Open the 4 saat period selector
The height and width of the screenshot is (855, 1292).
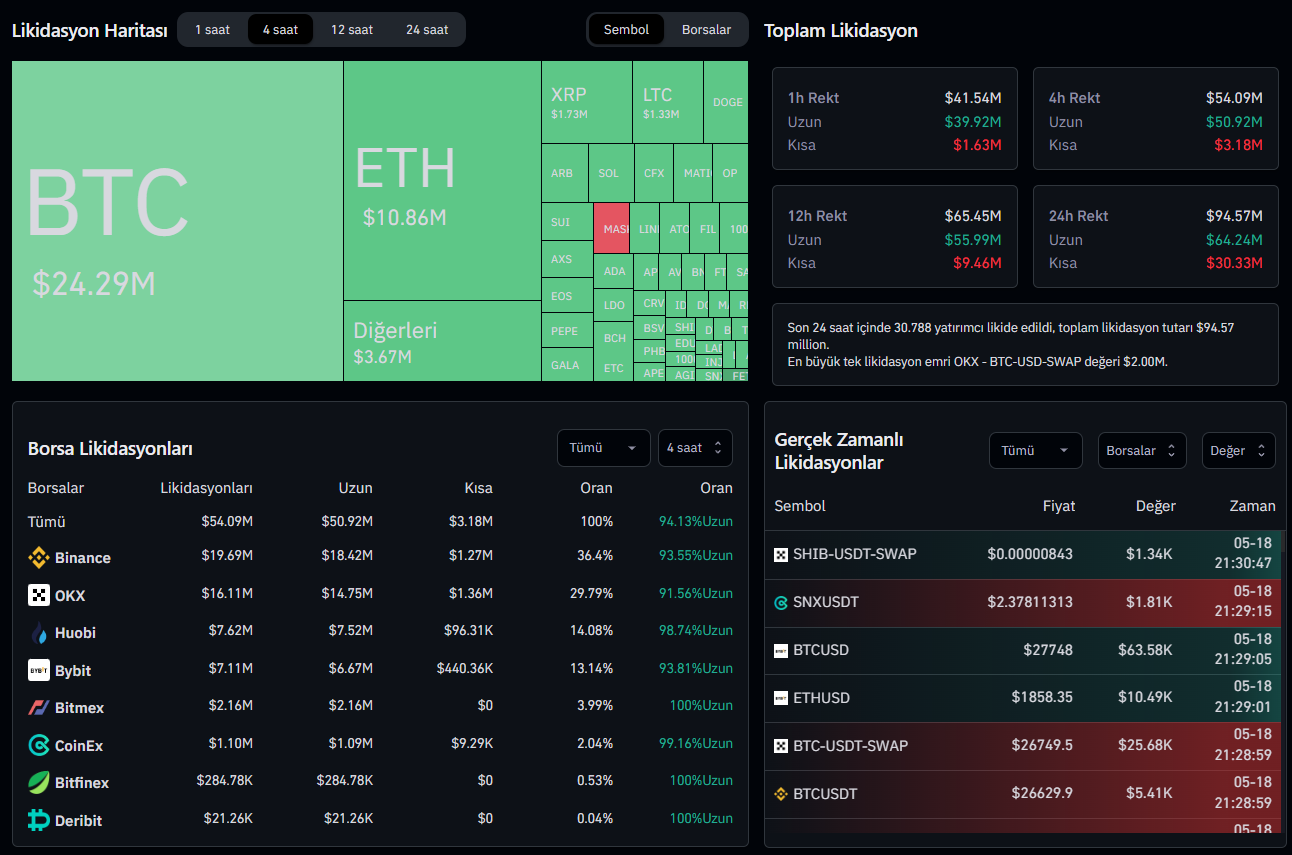[695, 448]
